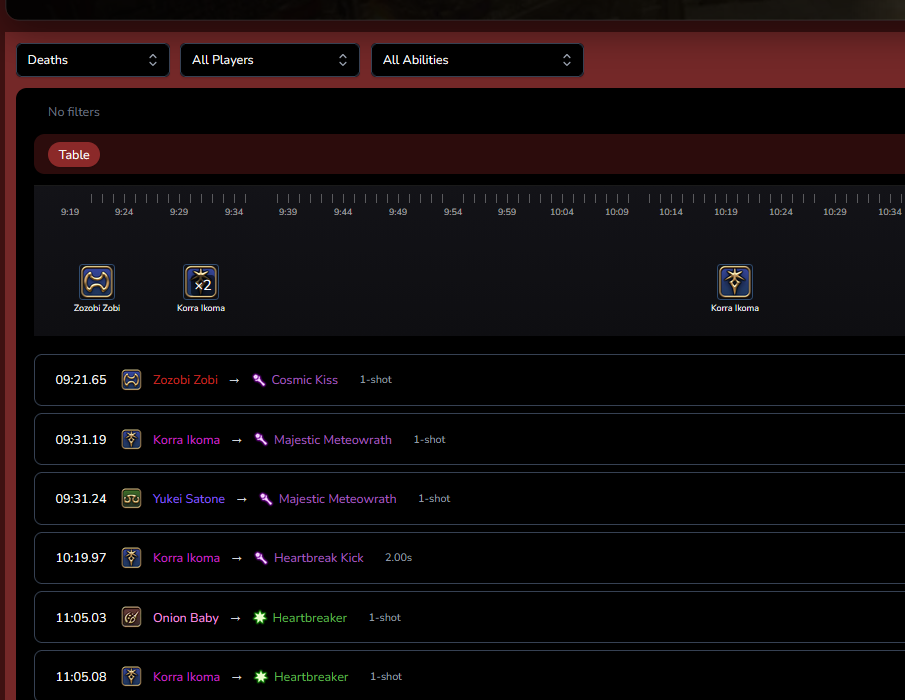This screenshot has width=905, height=700.
Task: Click Heartbreaker link in Onion Baby row
Action: [309, 617]
